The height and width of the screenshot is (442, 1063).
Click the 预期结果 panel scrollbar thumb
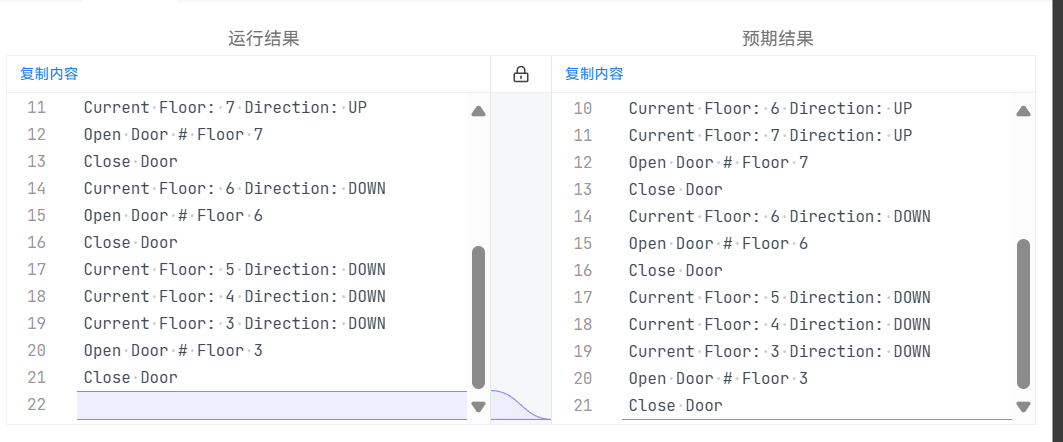coord(1023,313)
